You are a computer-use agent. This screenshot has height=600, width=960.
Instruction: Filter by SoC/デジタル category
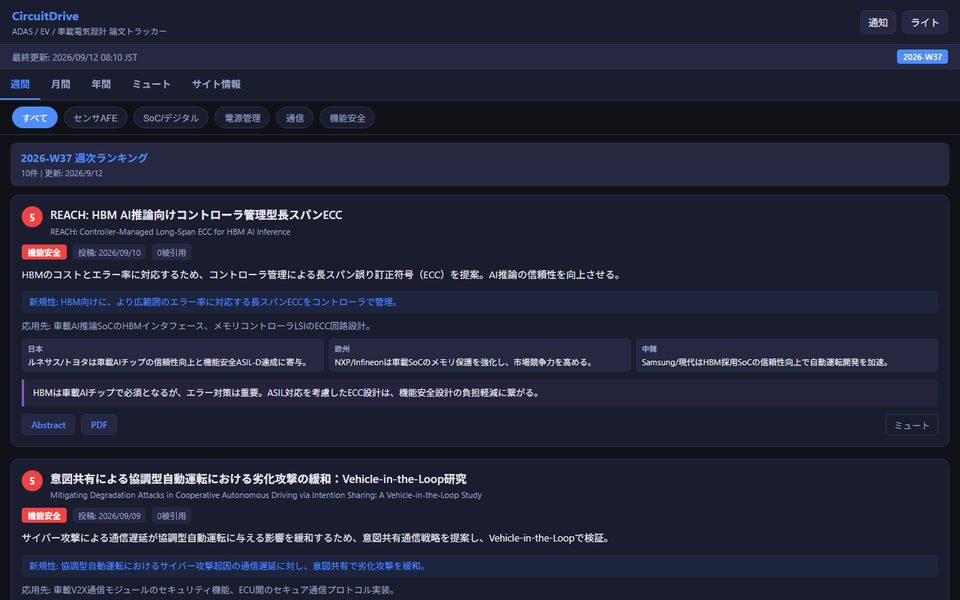(171, 118)
